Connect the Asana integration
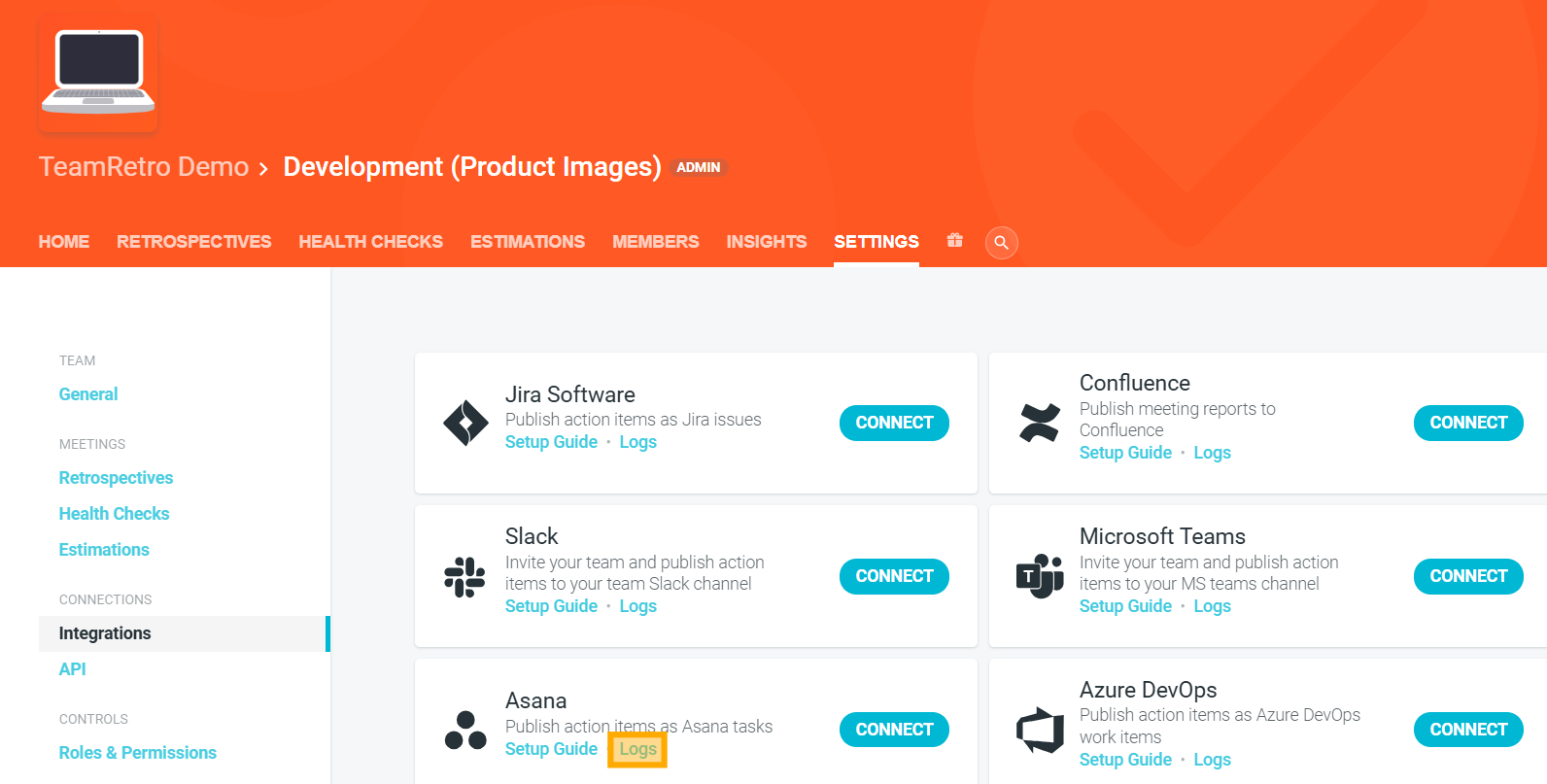Viewport: 1547px width, 784px height. pyautogui.click(x=894, y=730)
